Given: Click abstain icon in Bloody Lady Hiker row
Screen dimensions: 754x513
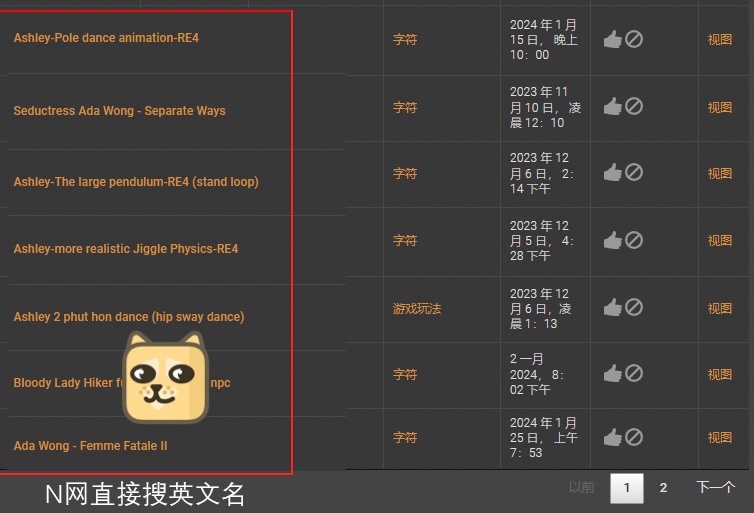Looking at the screenshot, I should tap(634, 373).
